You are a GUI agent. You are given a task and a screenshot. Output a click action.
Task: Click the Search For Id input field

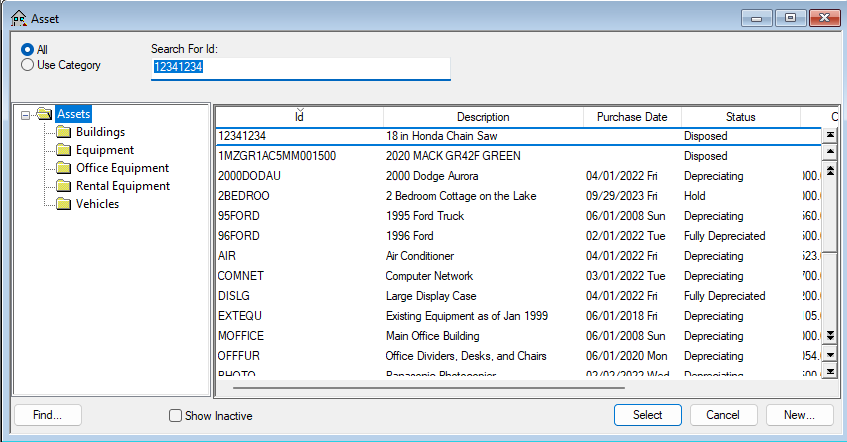pyautogui.click(x=300, y=68)
